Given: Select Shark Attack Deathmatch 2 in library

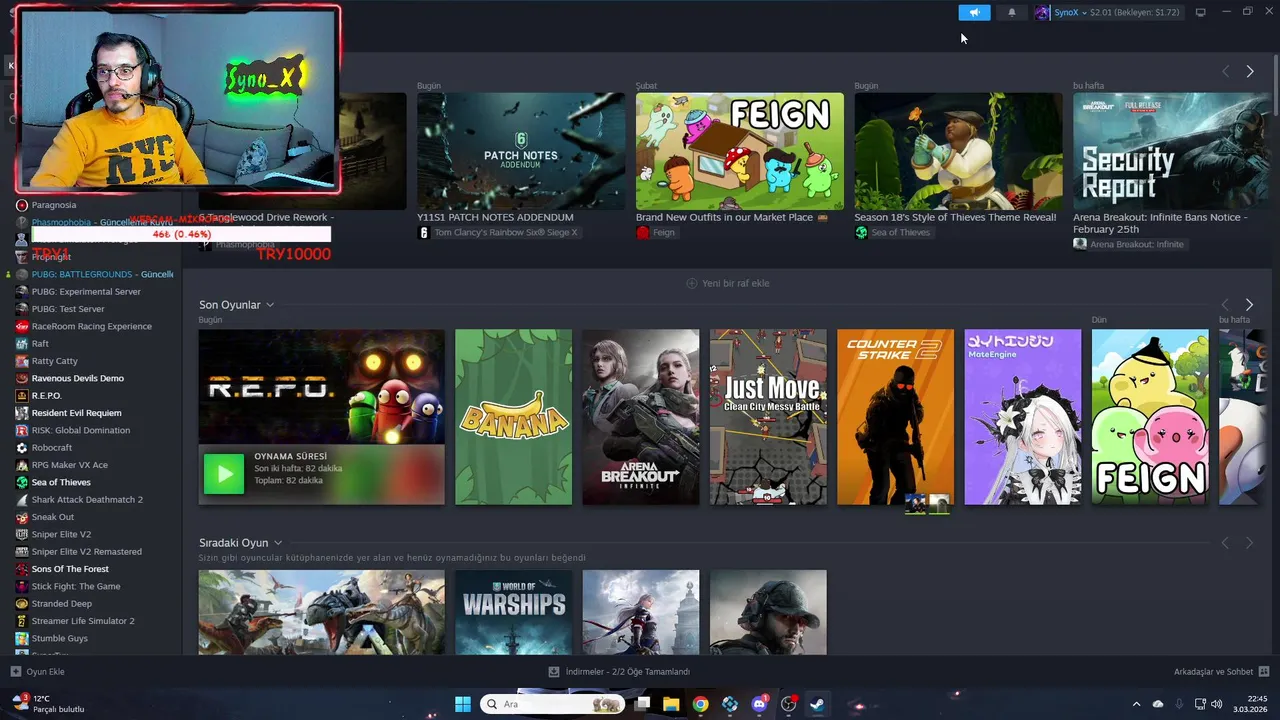Looking at the screenshot, I should [87, 500].
